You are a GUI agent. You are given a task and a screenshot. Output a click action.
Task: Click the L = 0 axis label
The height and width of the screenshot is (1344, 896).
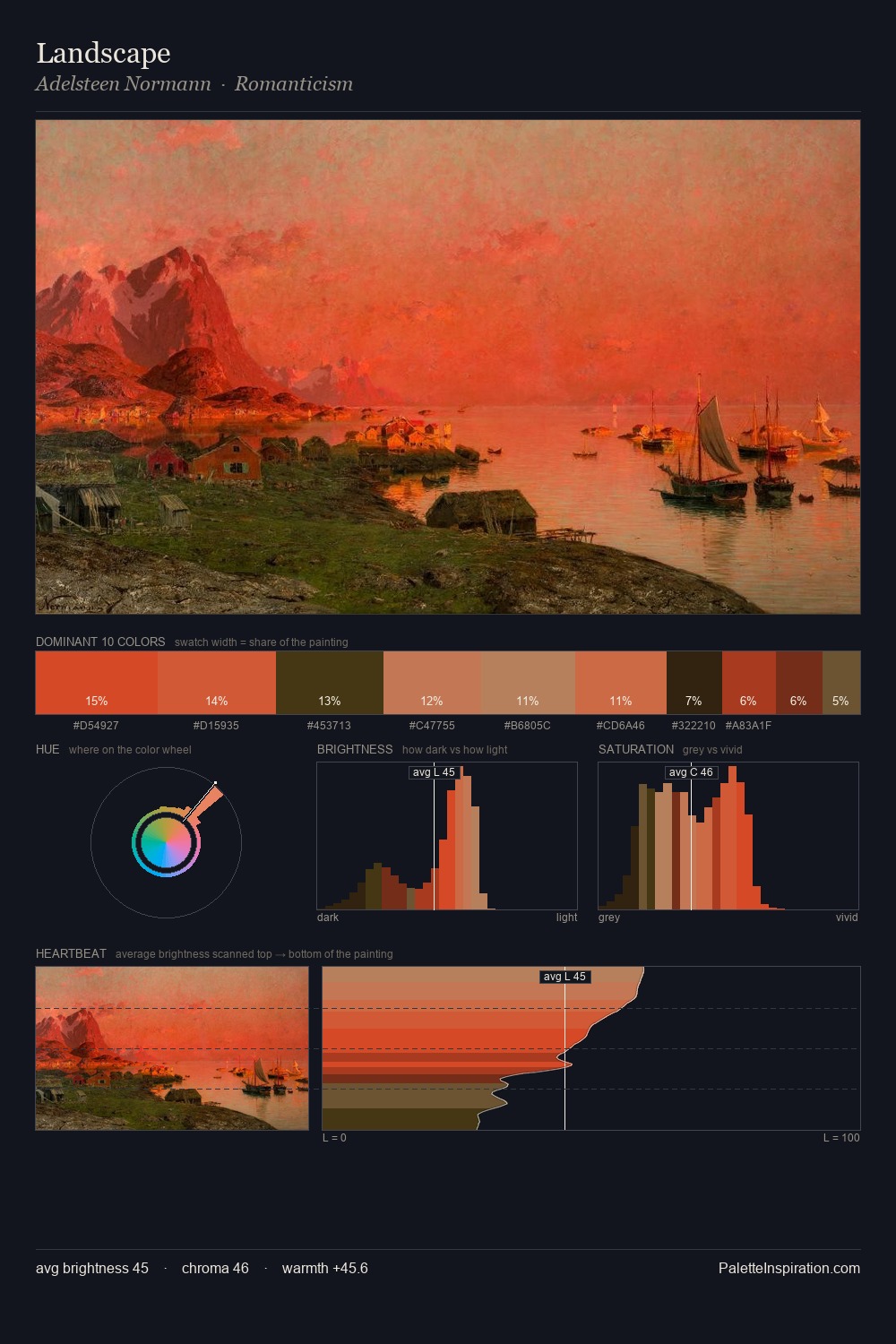[x=334, y=1138]
